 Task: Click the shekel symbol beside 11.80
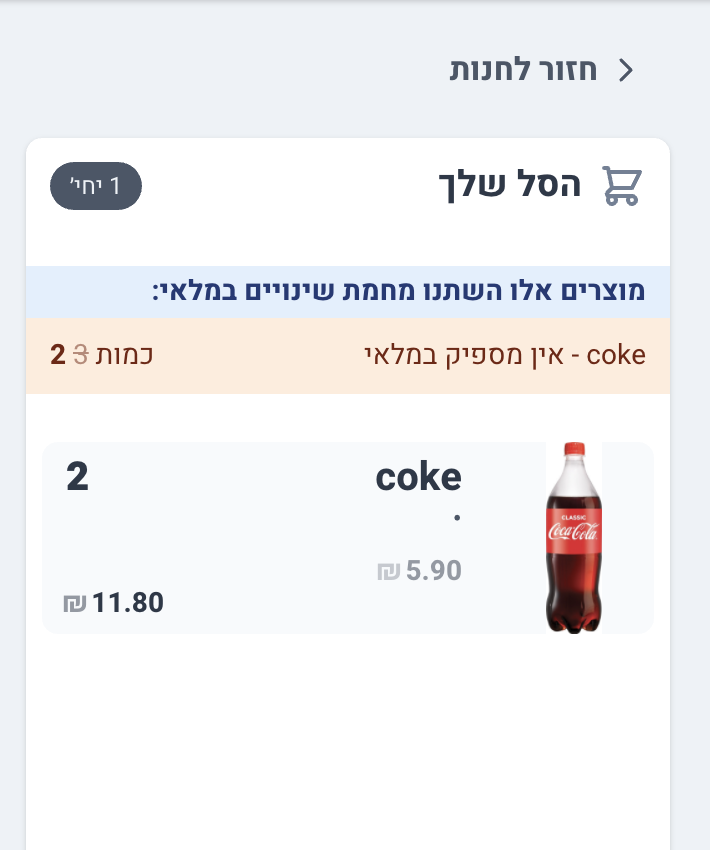click(x=75, y=604)
